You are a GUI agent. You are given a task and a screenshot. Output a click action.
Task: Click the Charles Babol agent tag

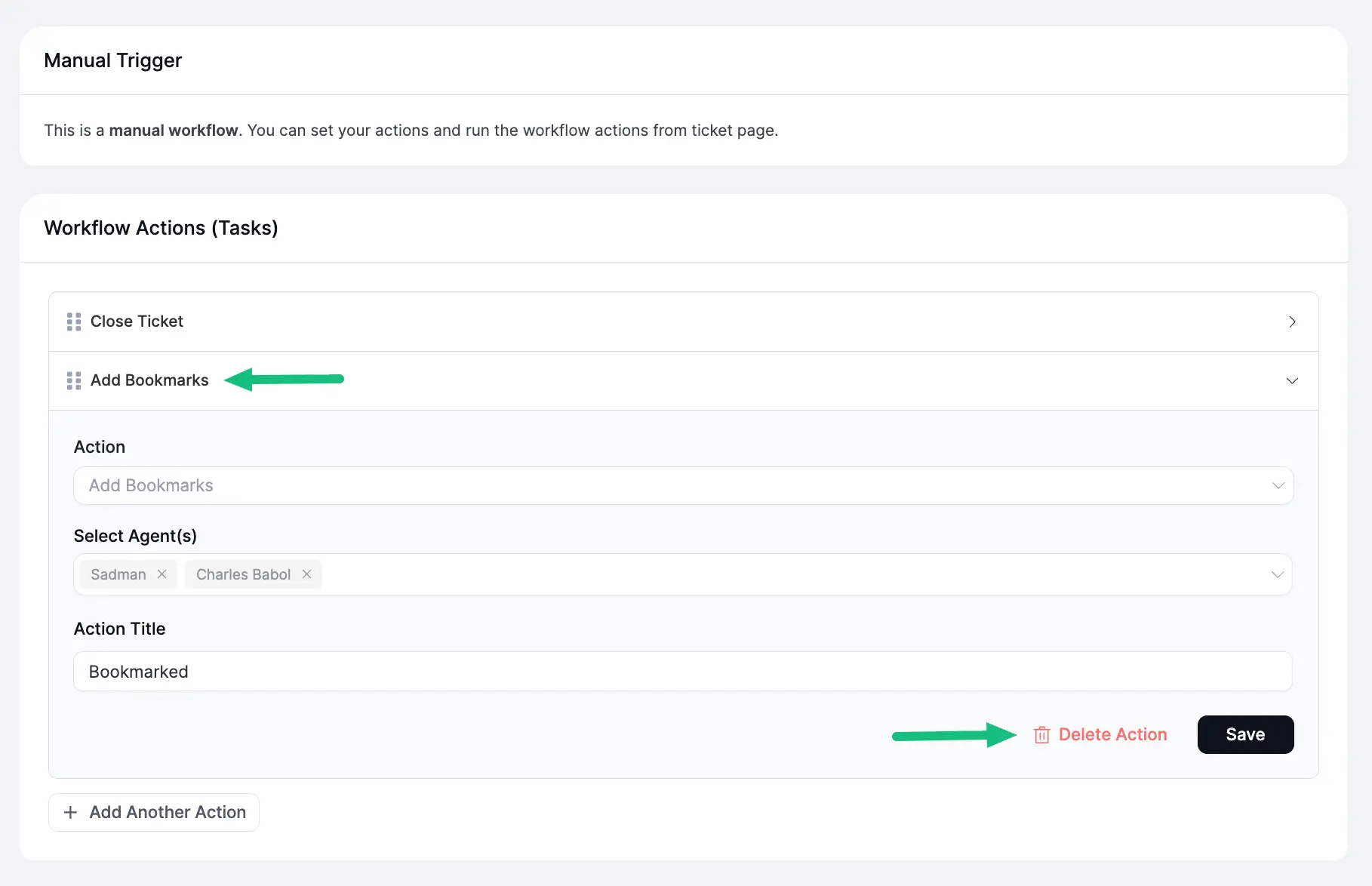(x=243, y=574)
